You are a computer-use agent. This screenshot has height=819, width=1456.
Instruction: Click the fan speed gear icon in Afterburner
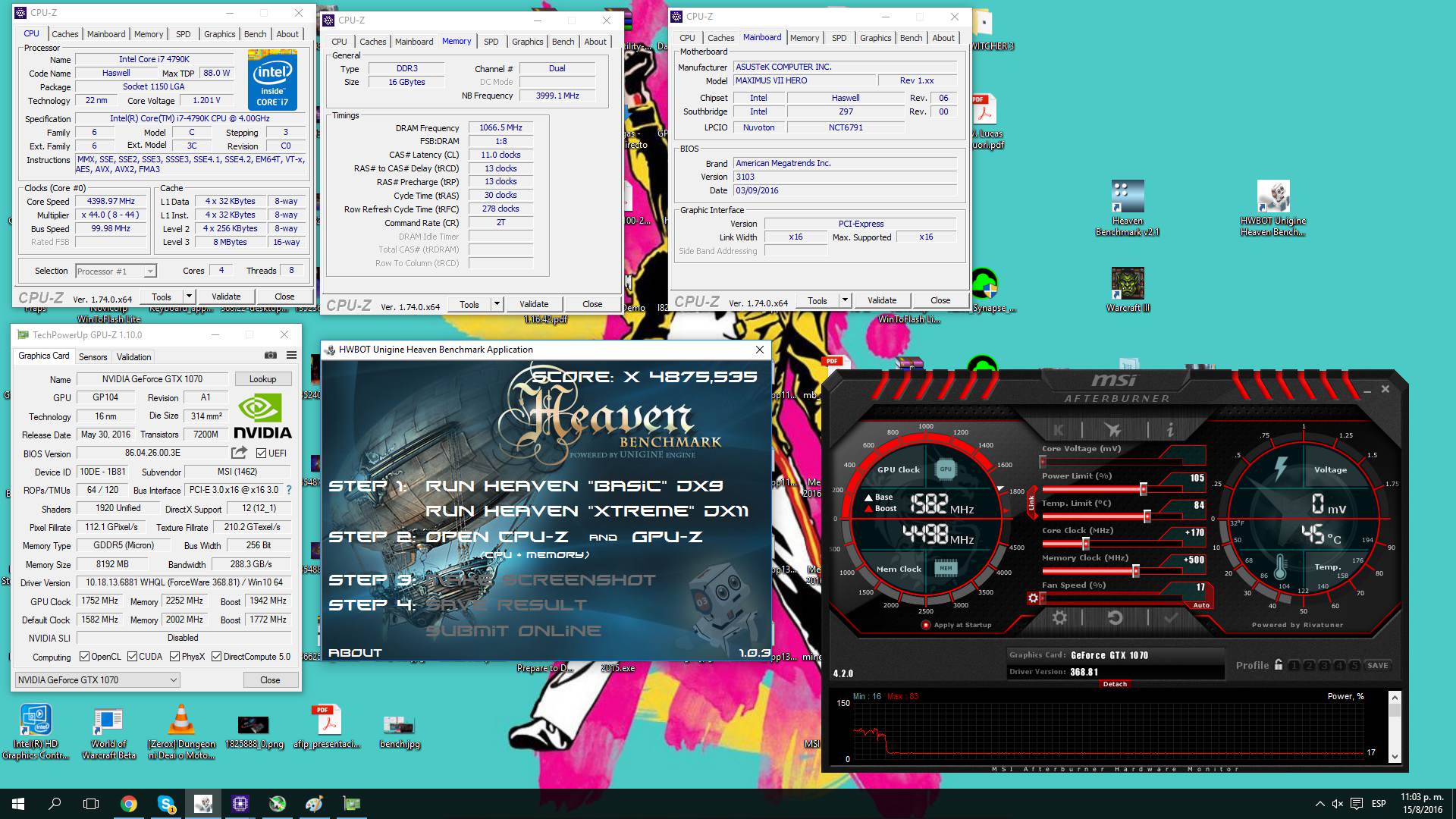(1032, 598)
